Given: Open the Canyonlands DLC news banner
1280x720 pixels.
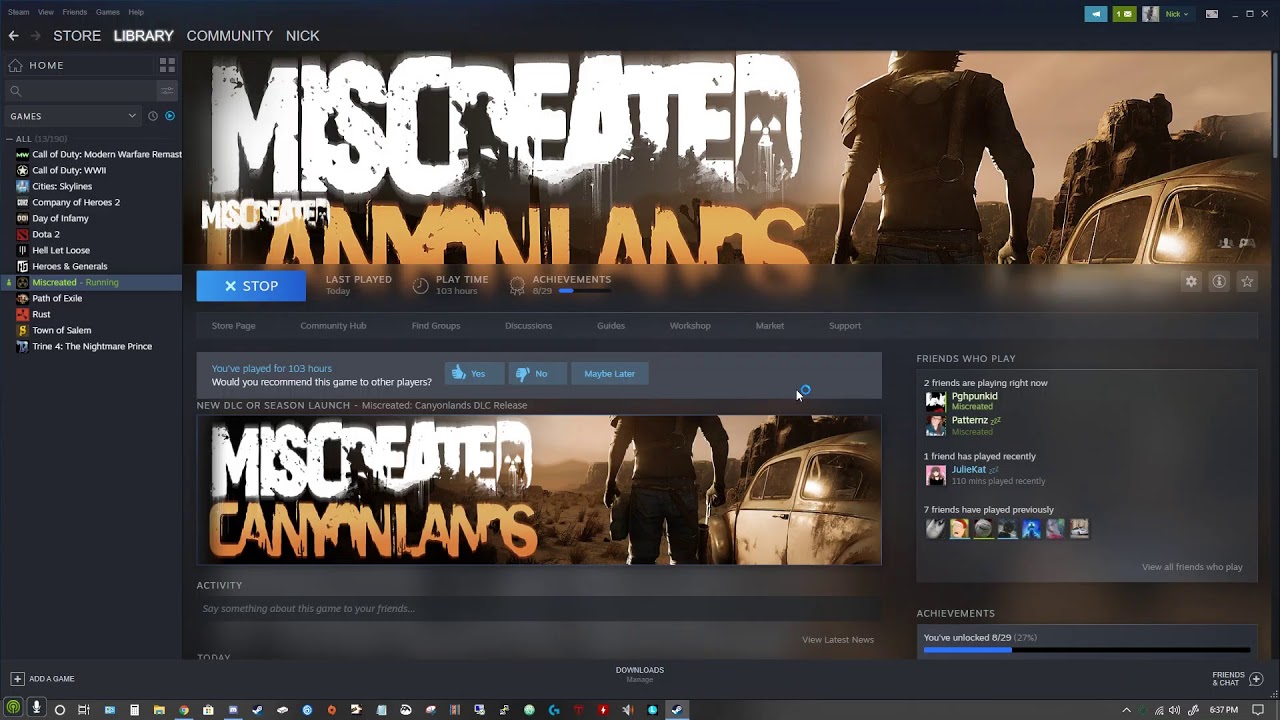Looking at the screenshot, I should click(x=539, y=490).
